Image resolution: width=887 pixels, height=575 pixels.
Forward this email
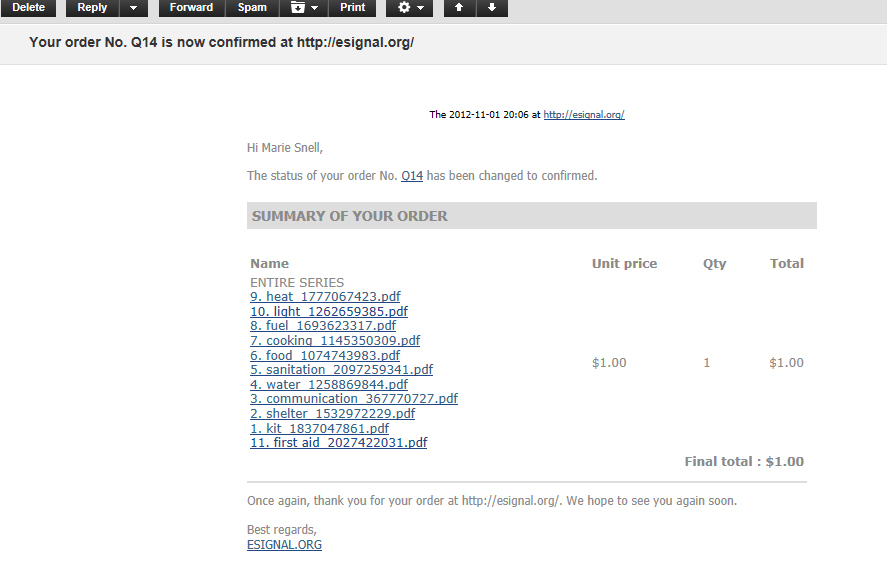[x=191, y=8]
